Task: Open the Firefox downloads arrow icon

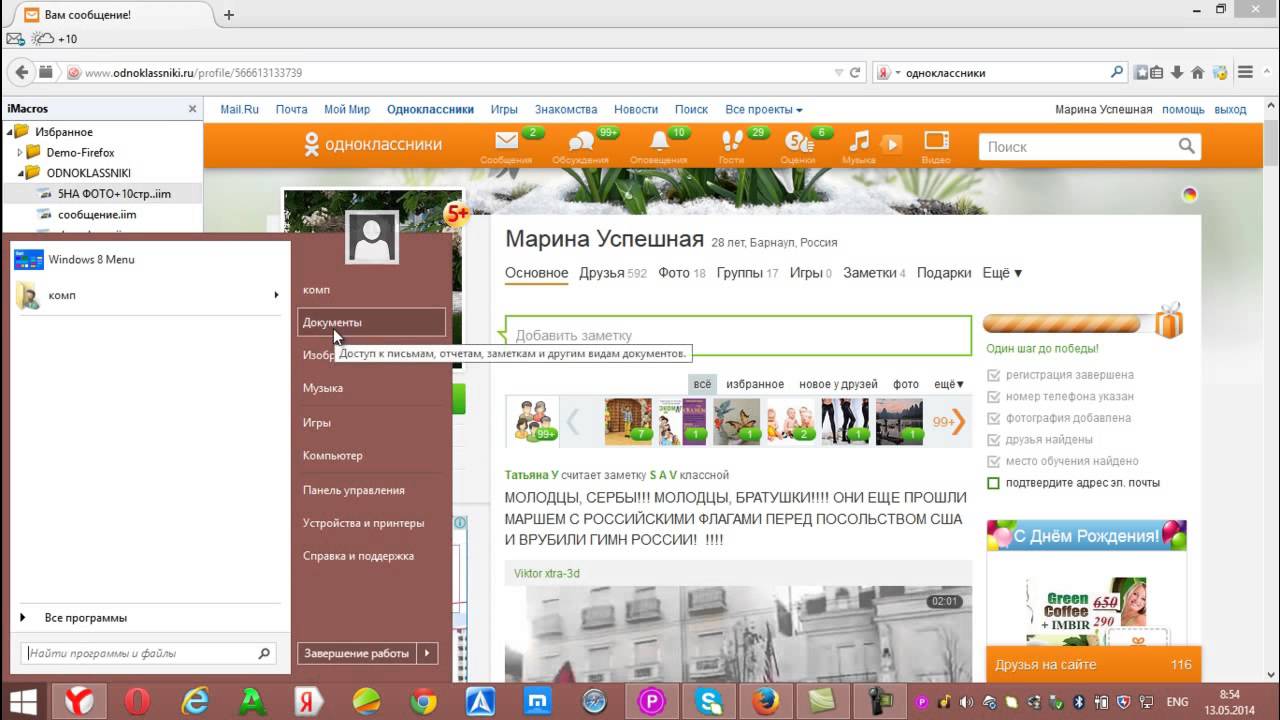Action: pos(1177,73)
